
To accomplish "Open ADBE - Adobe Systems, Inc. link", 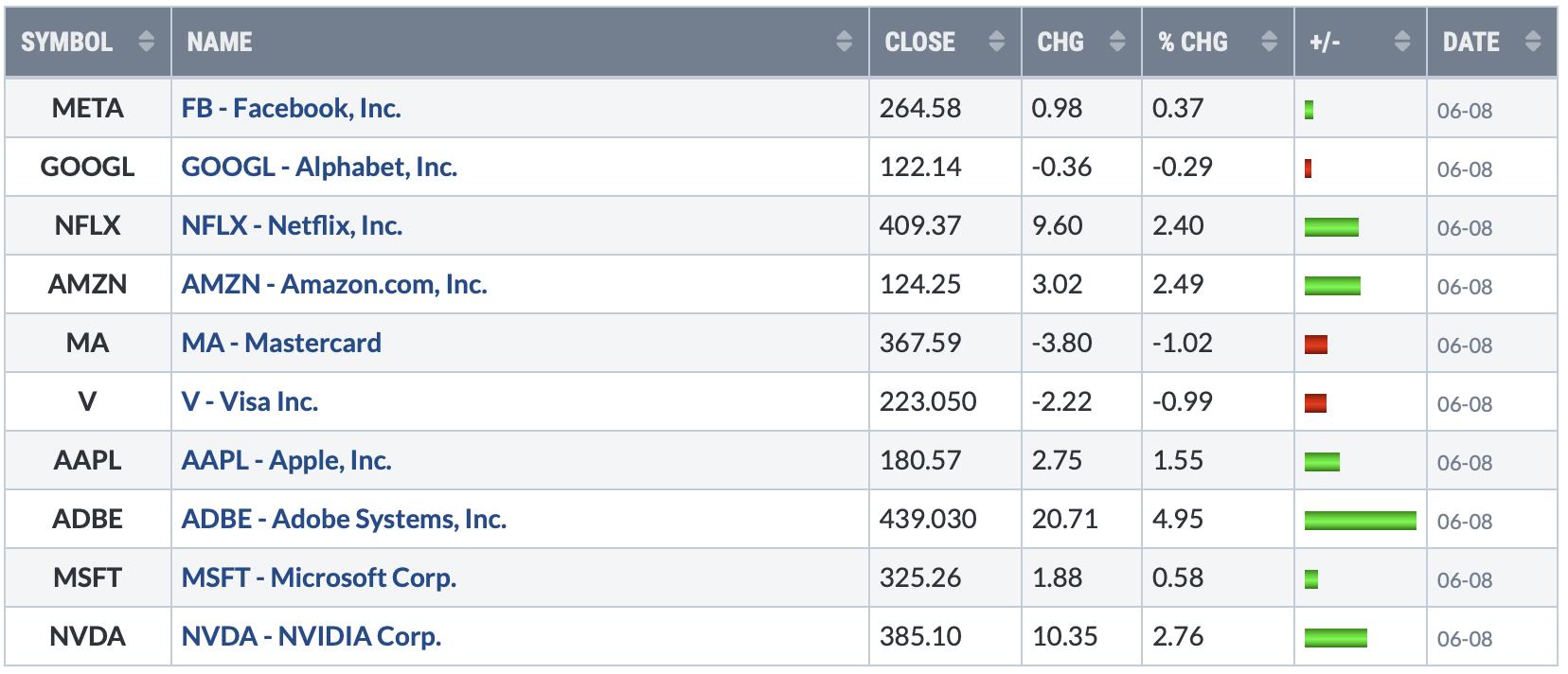I will (x=345, y=519).
